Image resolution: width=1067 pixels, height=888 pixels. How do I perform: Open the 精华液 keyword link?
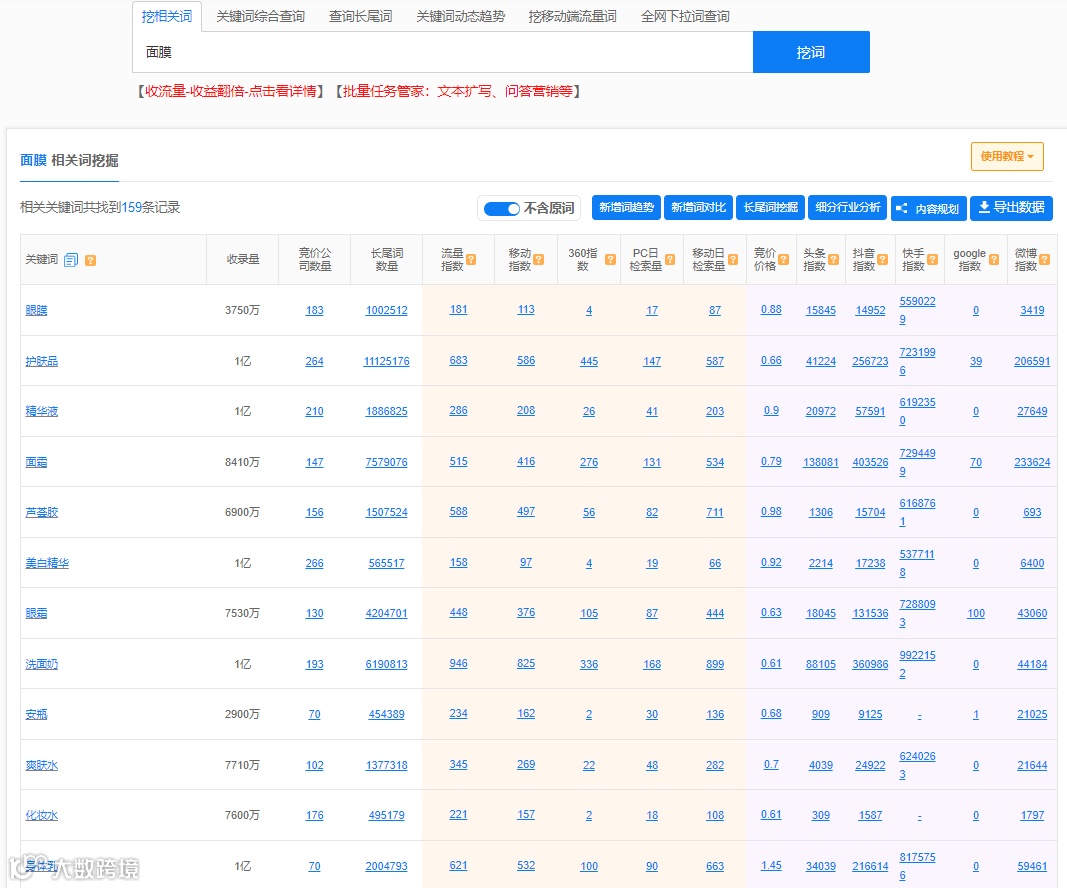coord(42,411)
